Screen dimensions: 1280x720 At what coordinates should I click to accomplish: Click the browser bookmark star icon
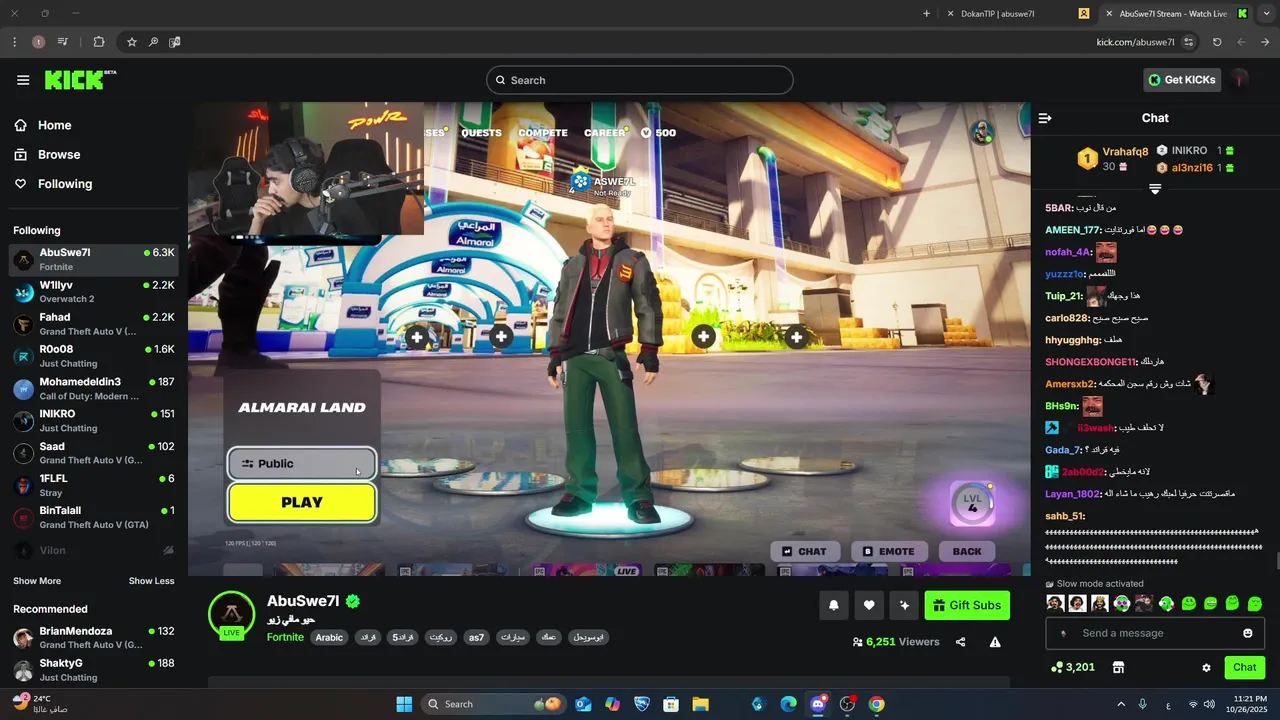(131, 42)
